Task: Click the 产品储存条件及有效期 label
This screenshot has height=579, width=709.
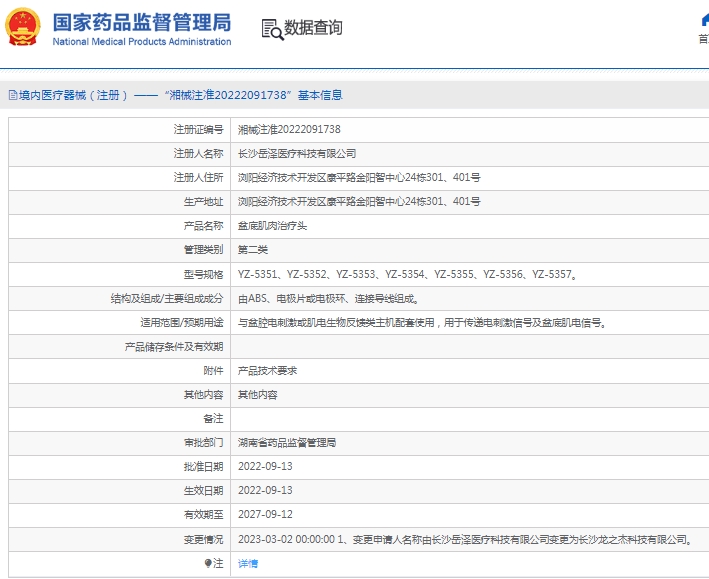Action: [174, 347]
